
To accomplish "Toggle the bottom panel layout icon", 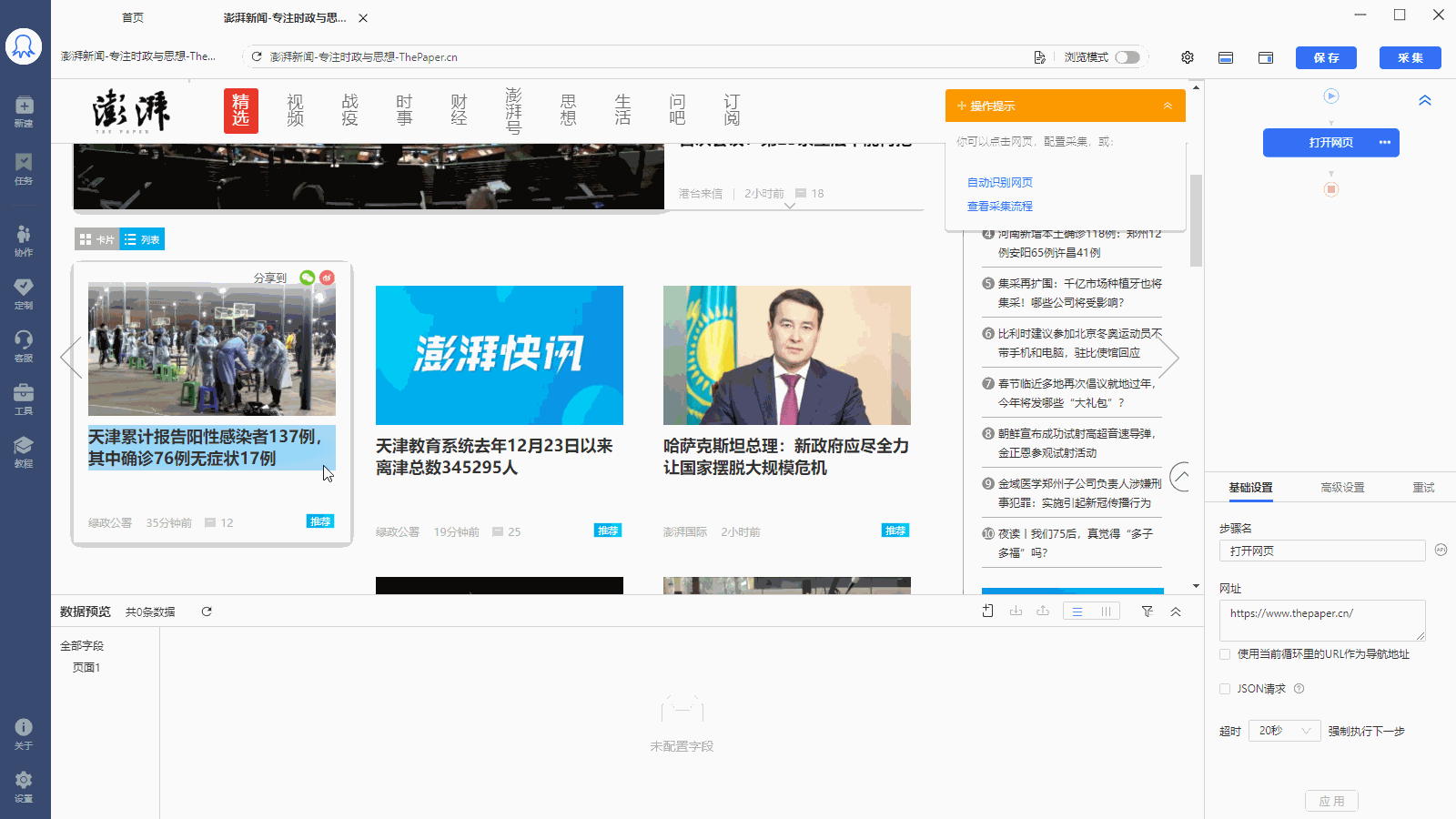I will click(1226, 57).
